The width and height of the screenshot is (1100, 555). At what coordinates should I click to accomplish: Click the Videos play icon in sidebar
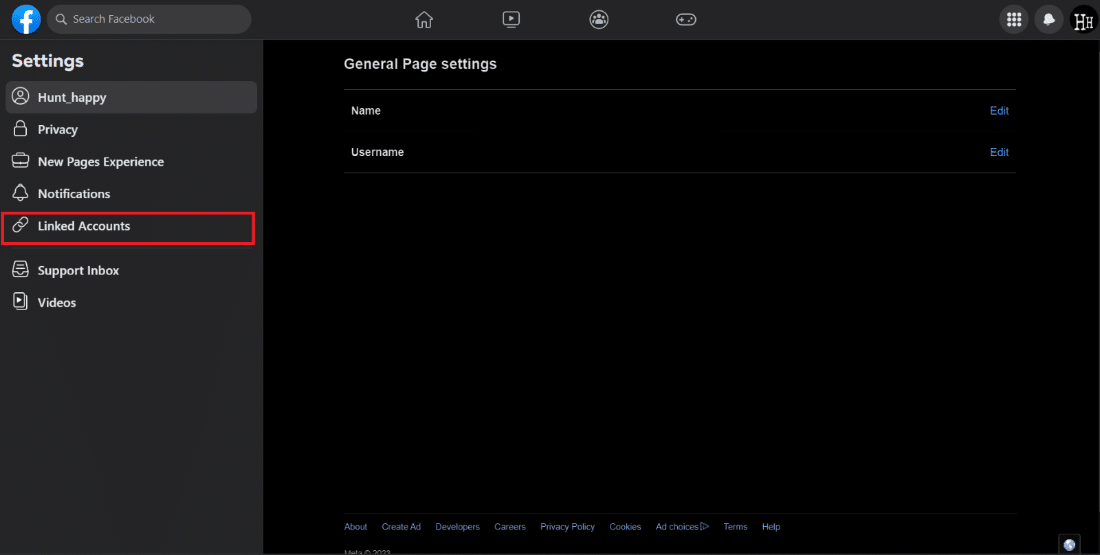[x=20, y=302]
